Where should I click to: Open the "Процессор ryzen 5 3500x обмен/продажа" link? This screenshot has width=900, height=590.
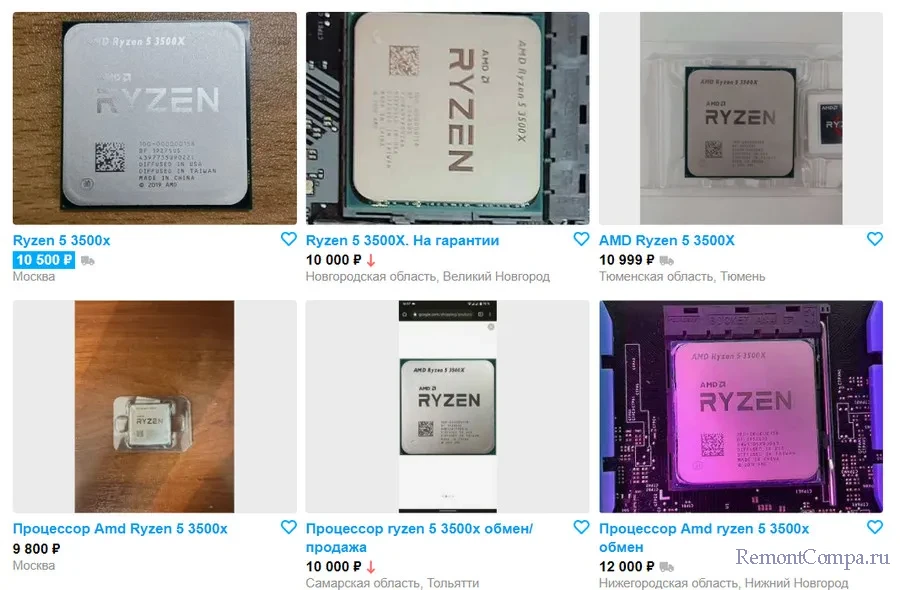click(x=419, y=538)
